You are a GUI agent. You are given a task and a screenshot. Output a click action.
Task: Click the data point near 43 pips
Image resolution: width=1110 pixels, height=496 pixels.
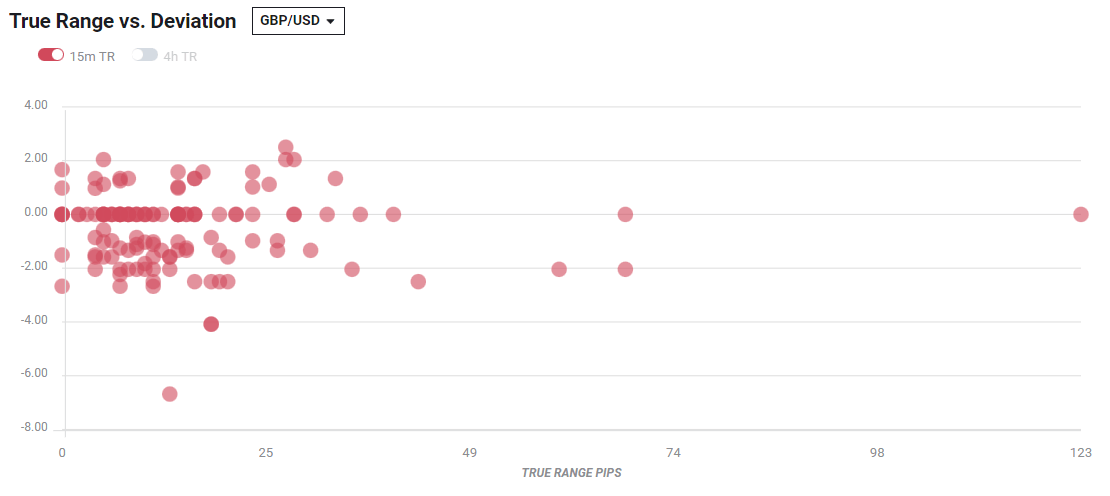click(x=418, y=281)
